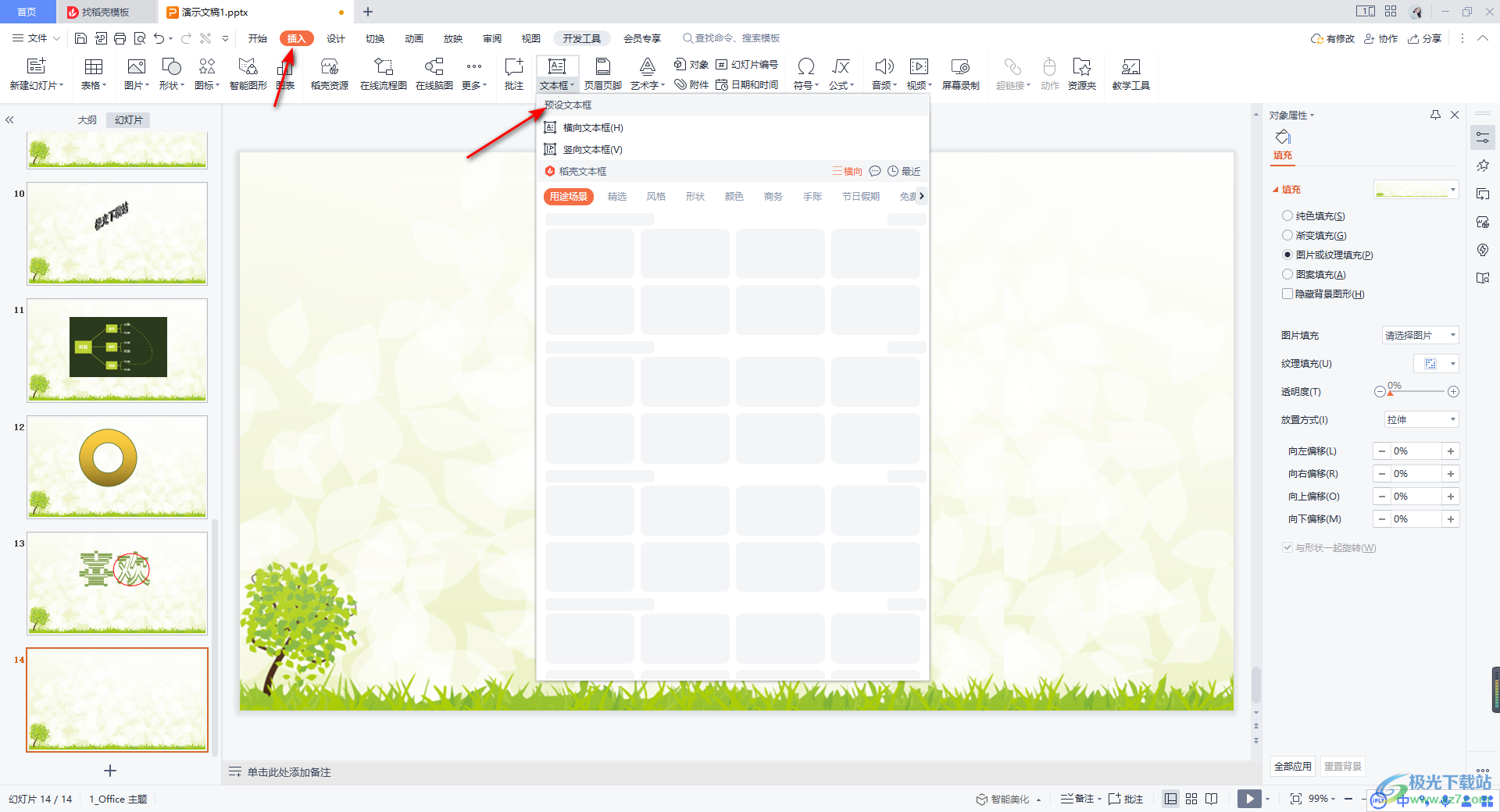Switch to Outline (大纲) pane tab
Viewport: 1500px width, 812px height.
[x=87, y=119]
